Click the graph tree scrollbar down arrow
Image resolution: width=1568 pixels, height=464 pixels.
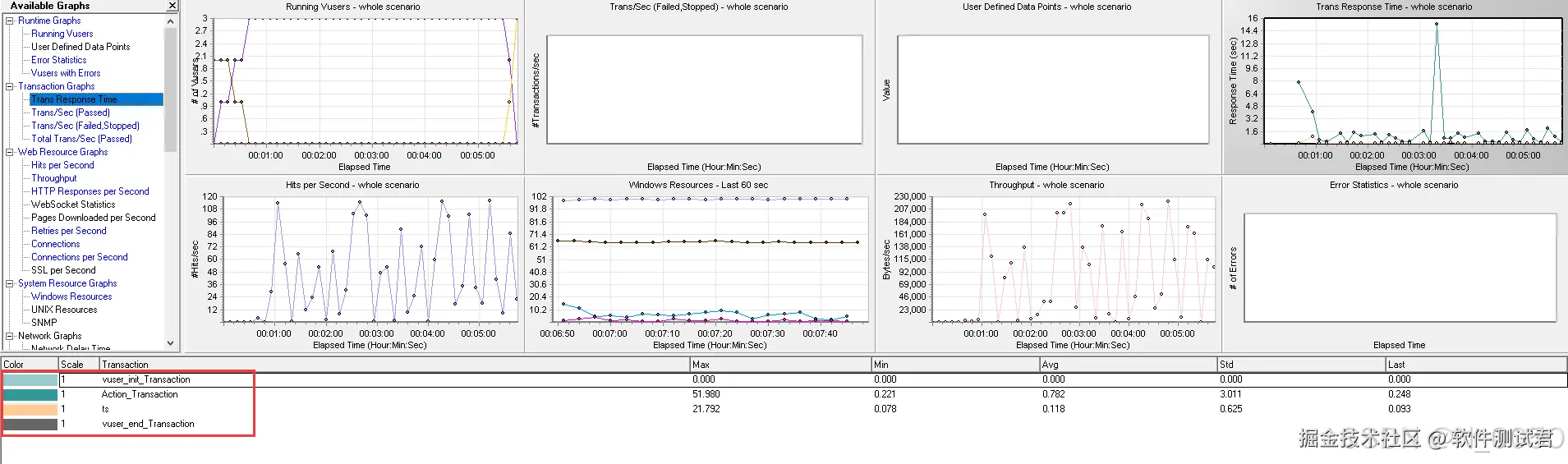click(171, 343)
